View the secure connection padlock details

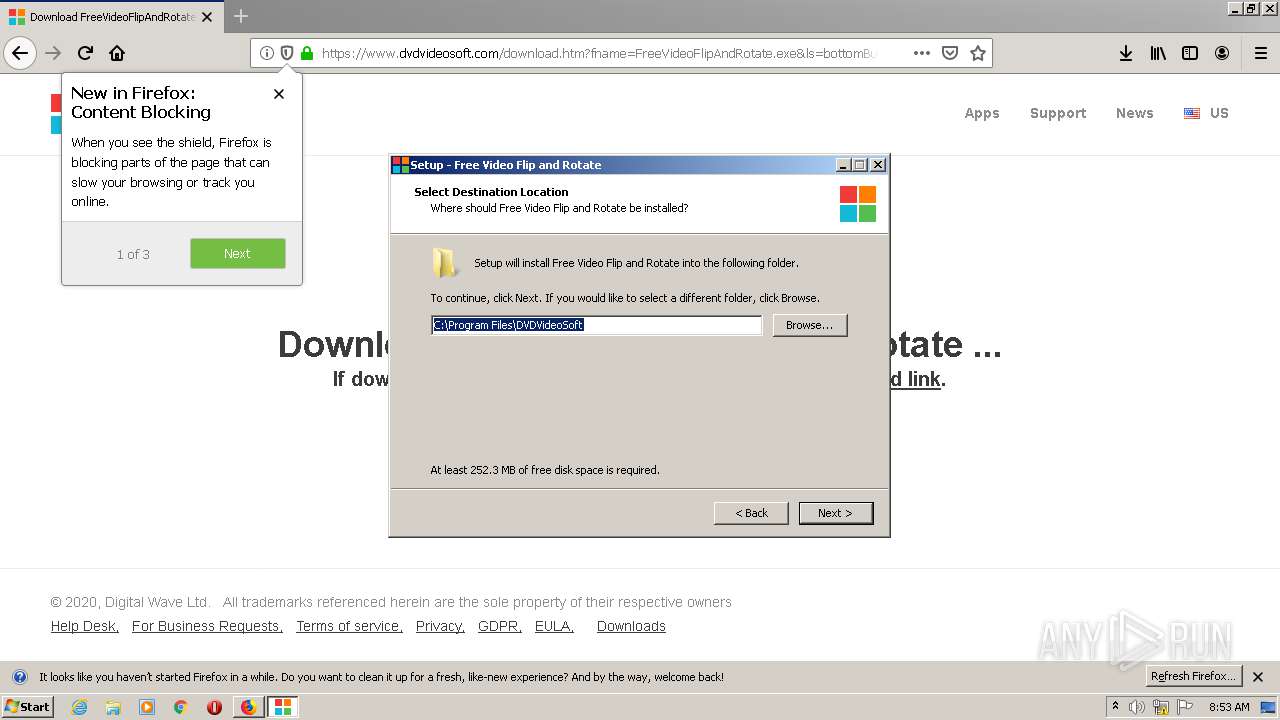pyautogui.click(x=307, y=53)
